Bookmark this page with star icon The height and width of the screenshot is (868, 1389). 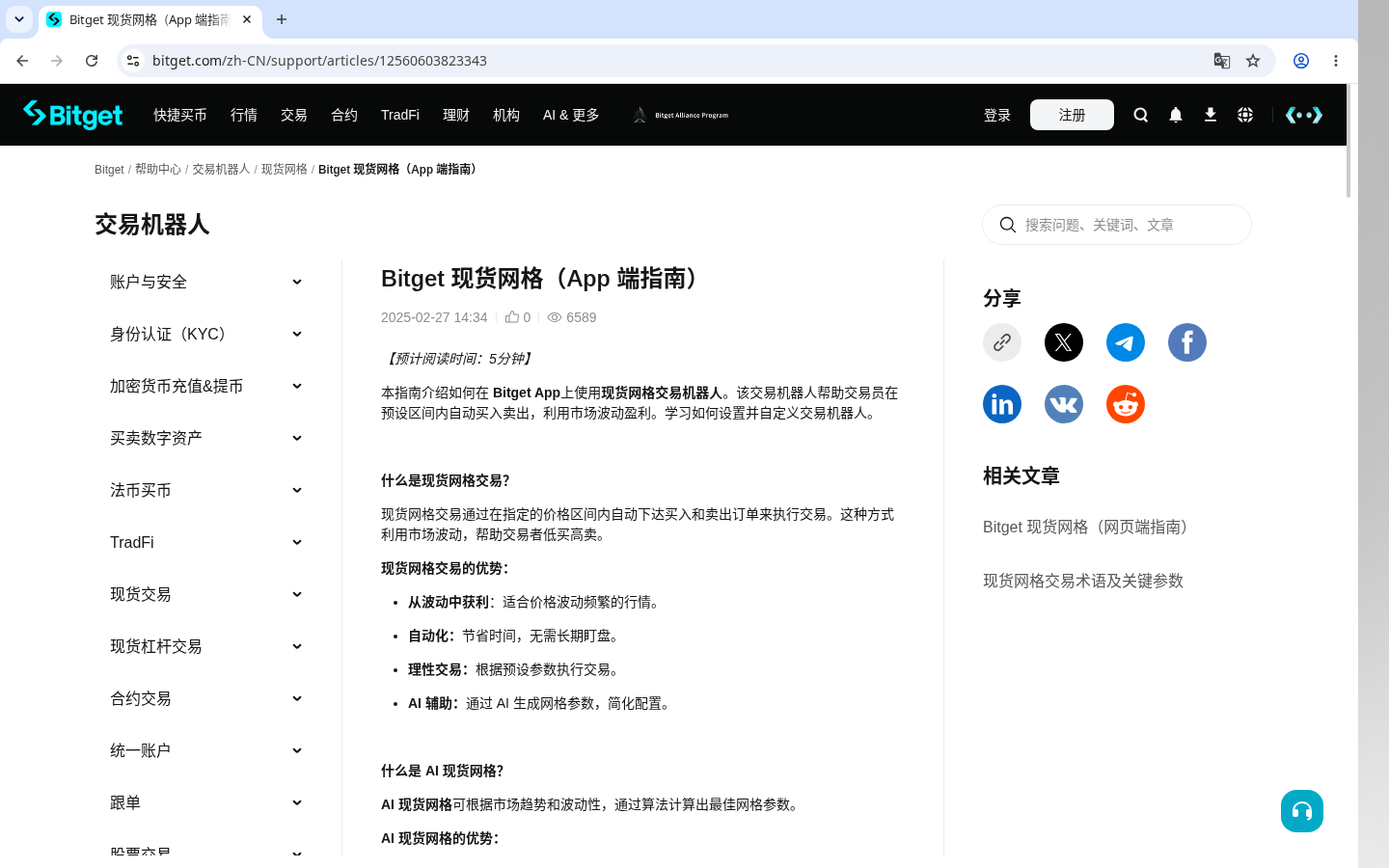[1253, 61]
